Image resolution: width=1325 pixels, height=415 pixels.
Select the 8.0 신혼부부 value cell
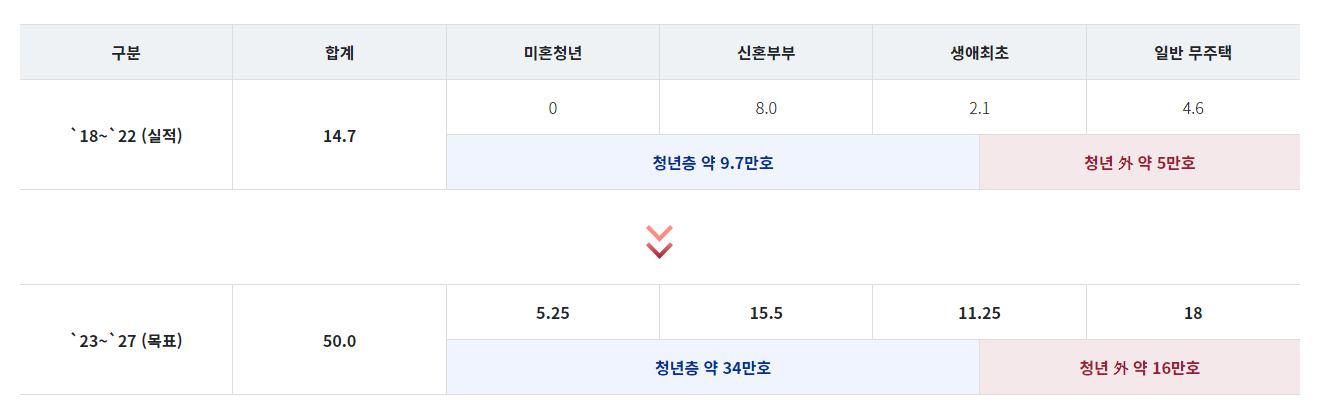[766, 108]
